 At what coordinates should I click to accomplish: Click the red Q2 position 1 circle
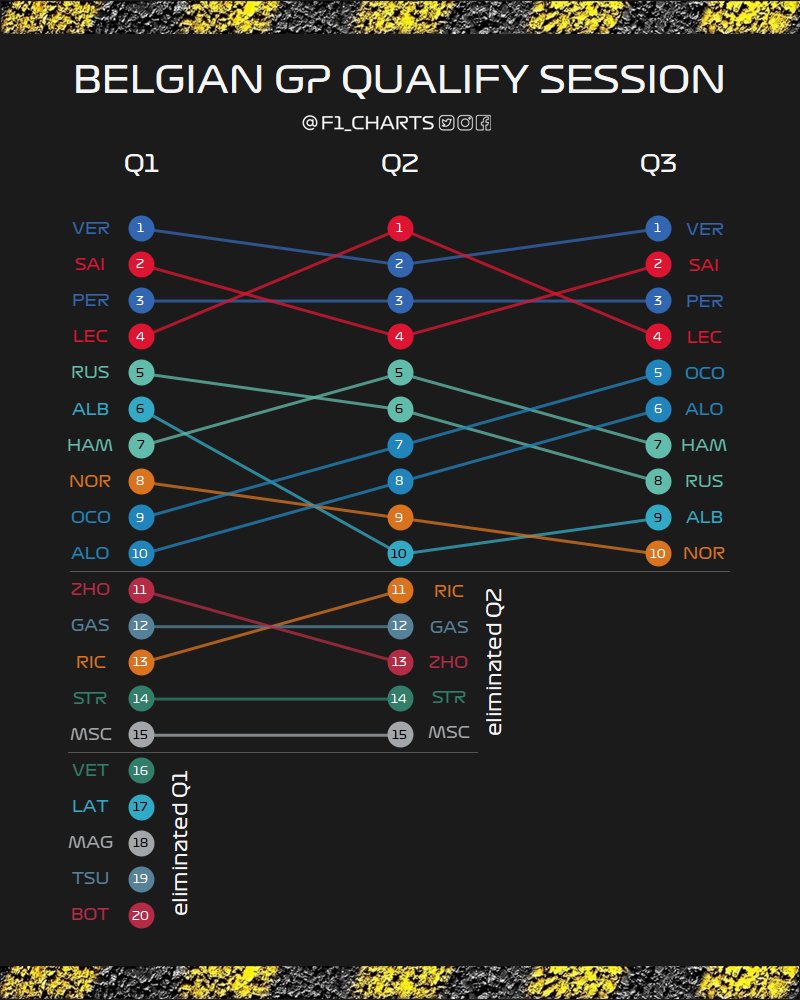pos(400,228)
